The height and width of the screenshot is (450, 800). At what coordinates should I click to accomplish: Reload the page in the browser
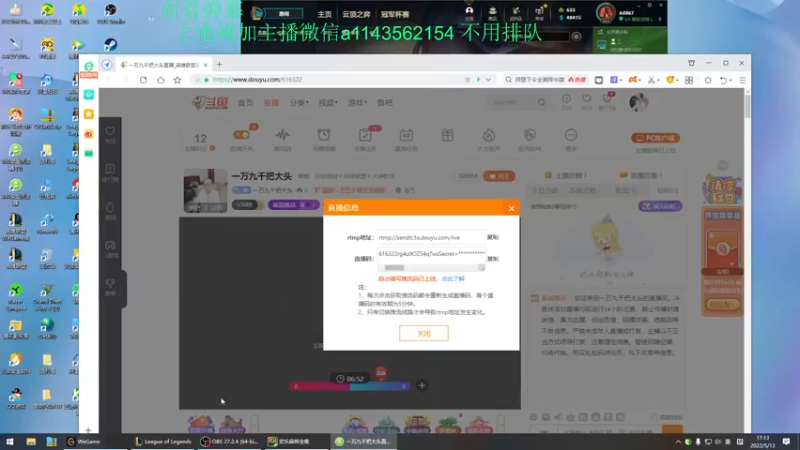tap(143, 80)
